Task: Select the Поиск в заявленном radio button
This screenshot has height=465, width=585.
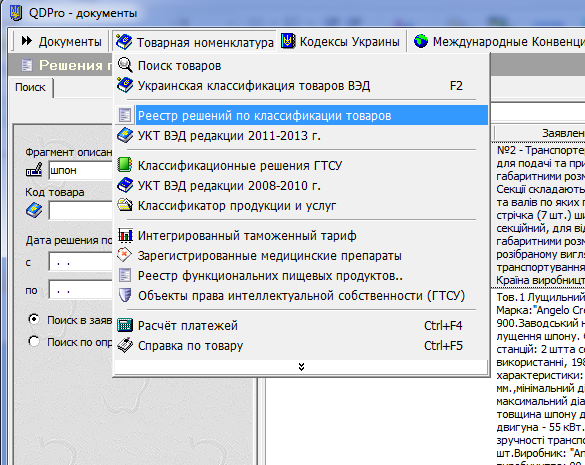Action: 34,319
